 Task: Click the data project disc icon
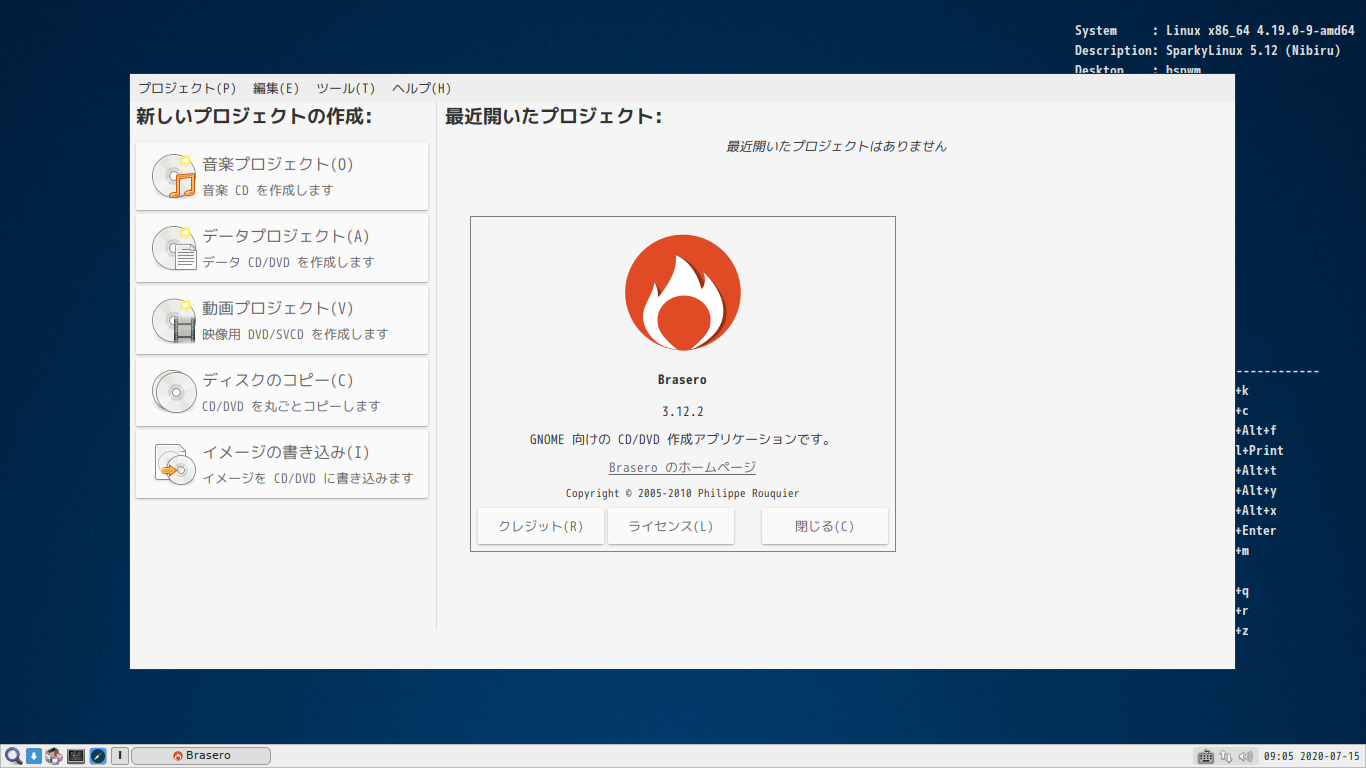(174, 248)
